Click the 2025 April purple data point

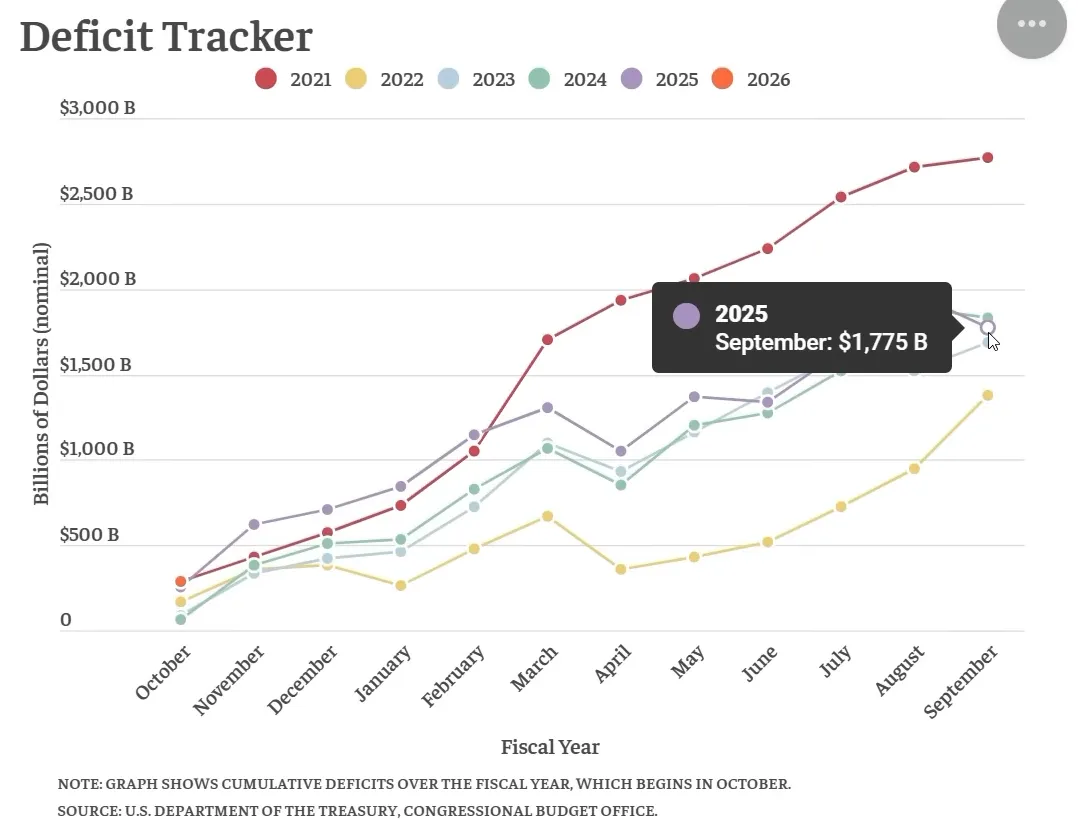click(621, 451)
